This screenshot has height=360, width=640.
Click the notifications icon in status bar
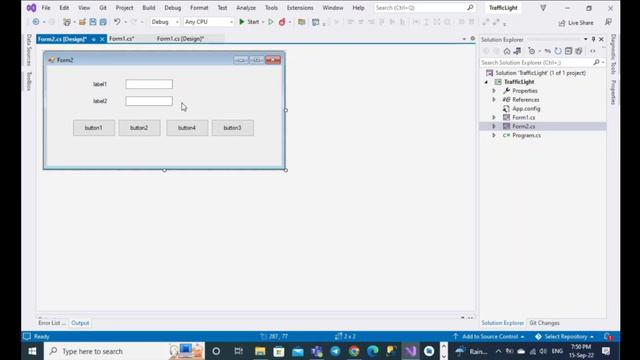click(608, 336)
